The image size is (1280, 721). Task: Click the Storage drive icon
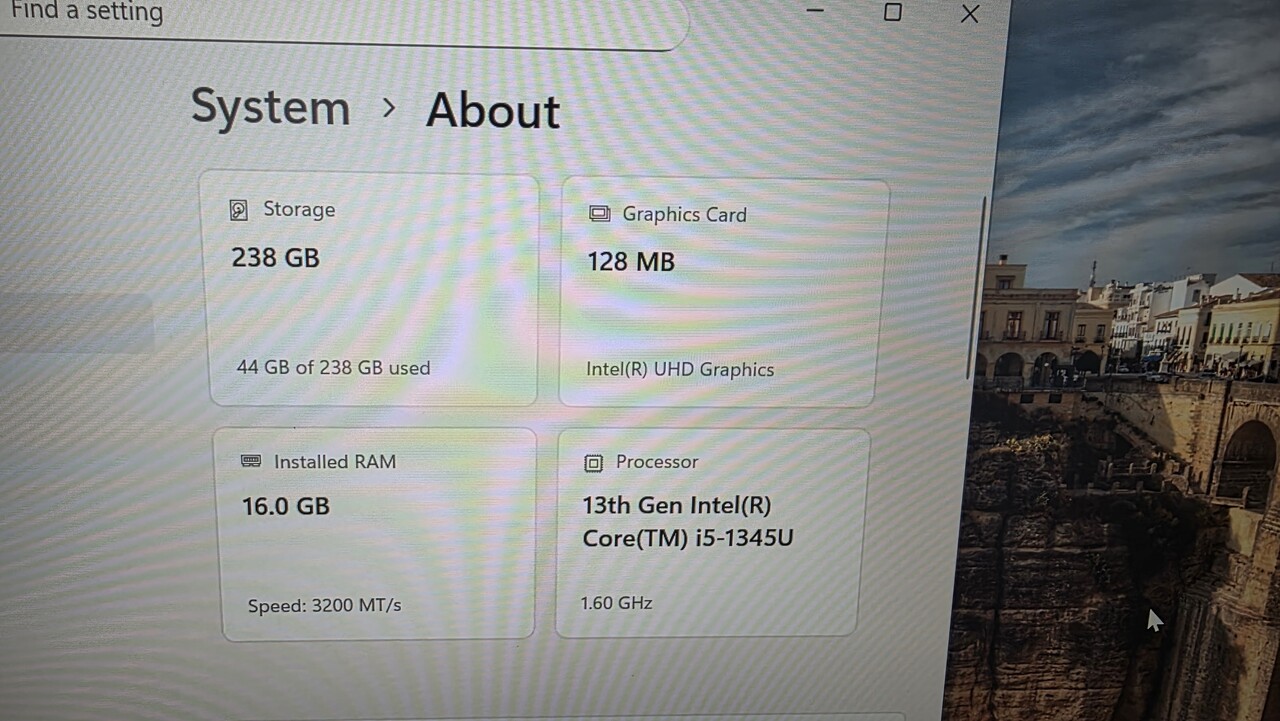(x=238, y=210)
